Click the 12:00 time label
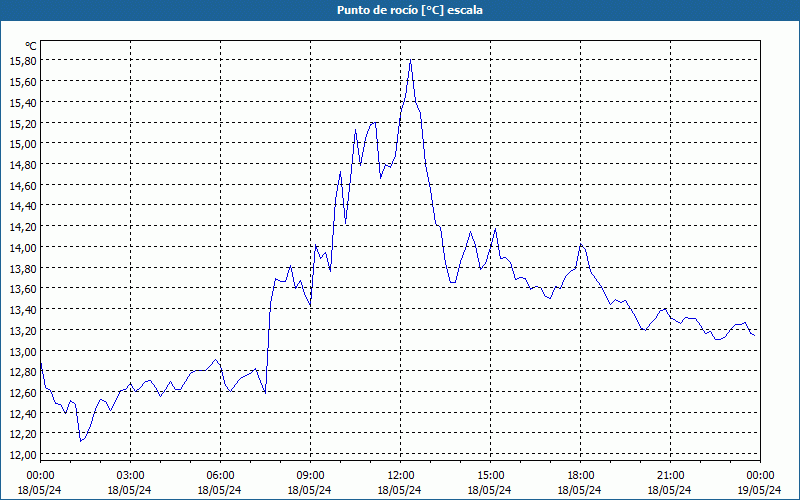 pos(401,475)
